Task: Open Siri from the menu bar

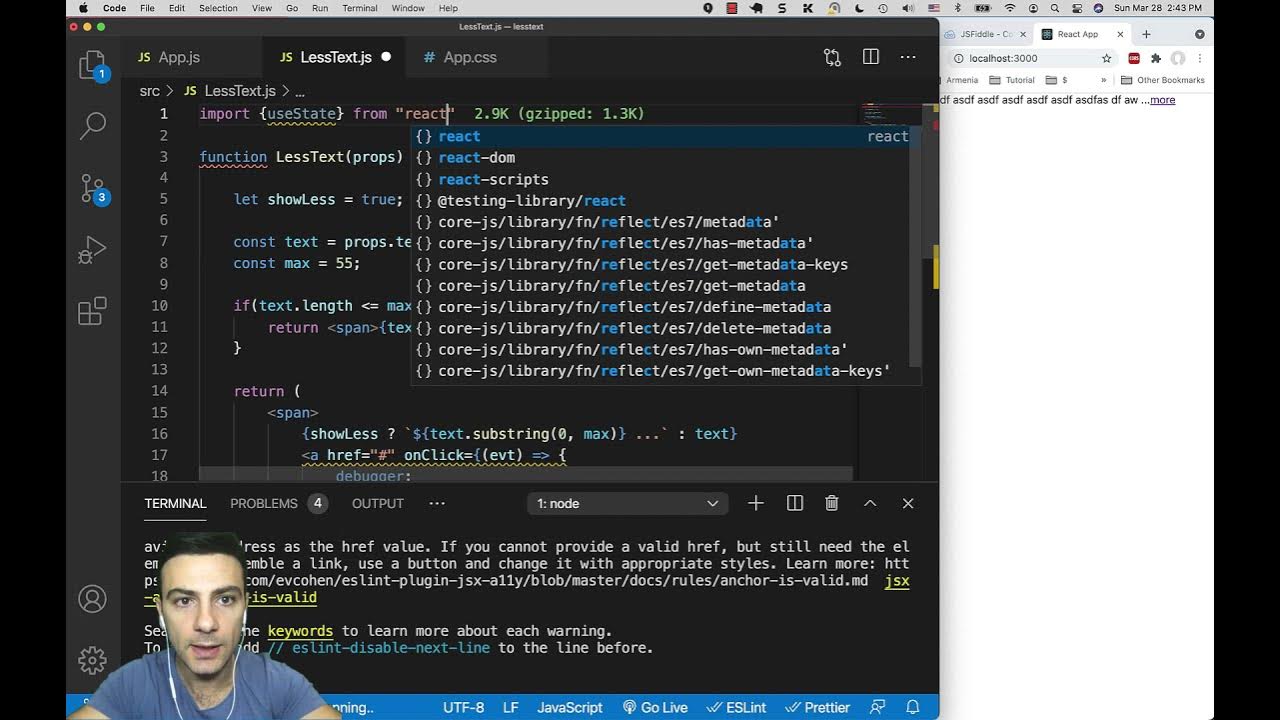Action: tap(1098, 8)
